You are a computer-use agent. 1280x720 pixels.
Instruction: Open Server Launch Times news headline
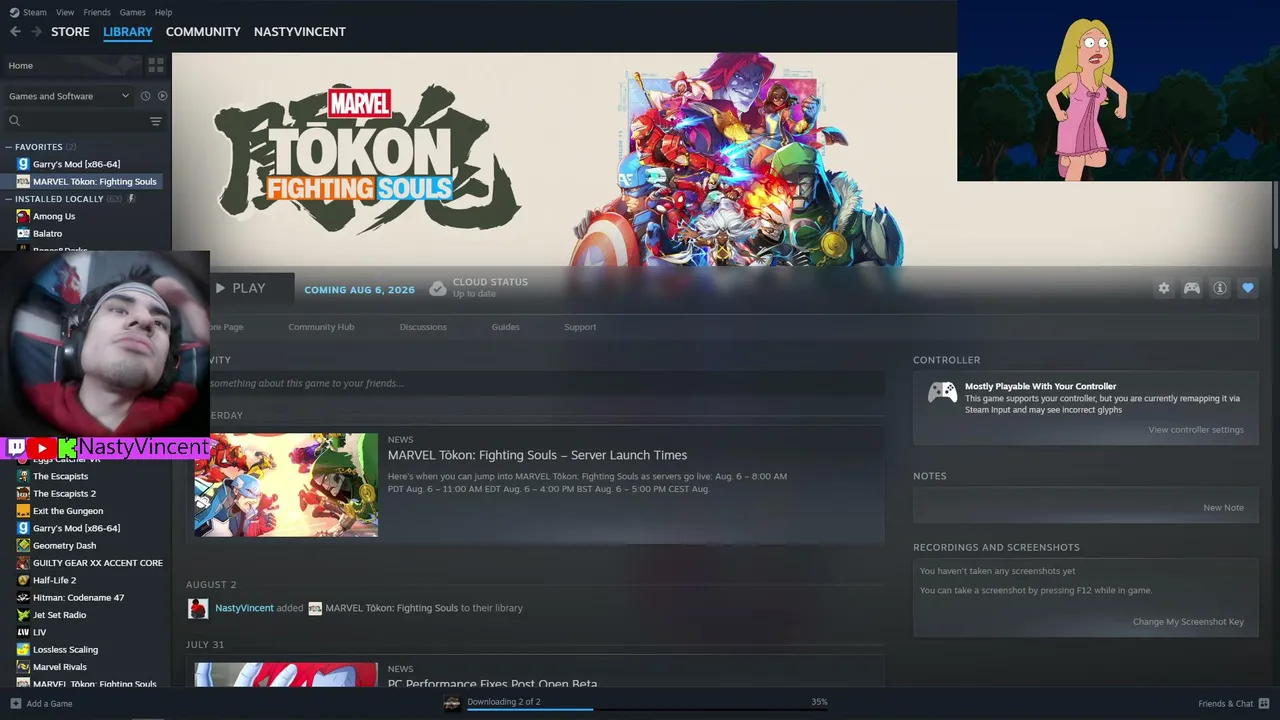coord(537,455)
